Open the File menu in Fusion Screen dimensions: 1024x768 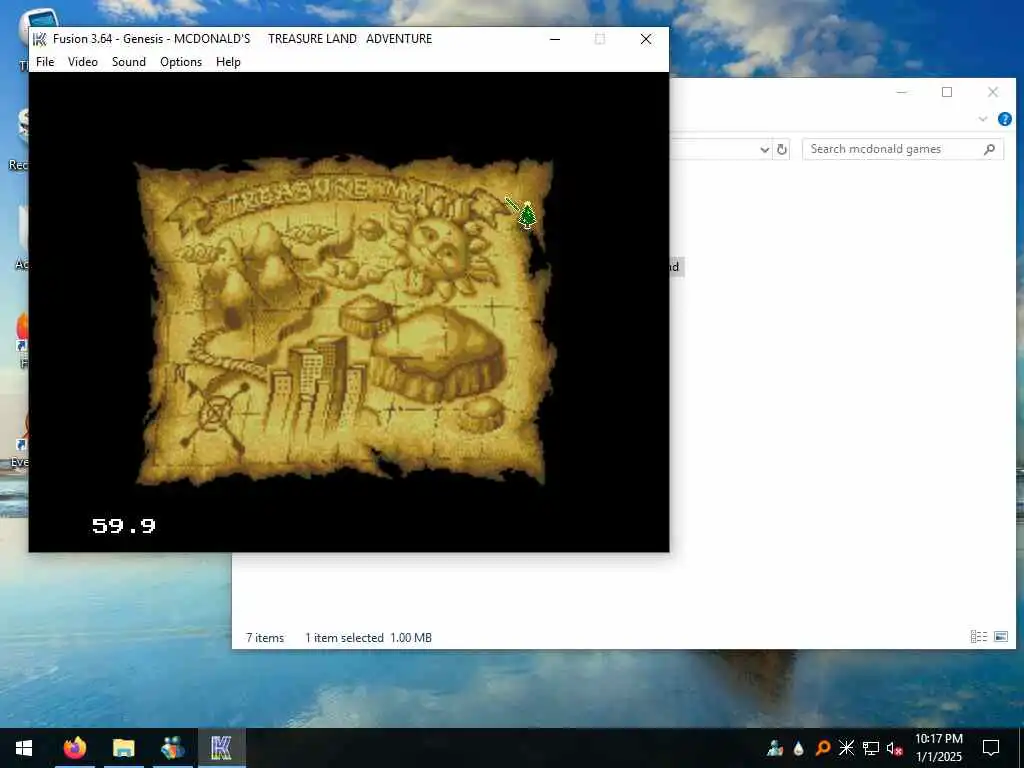pyautogui.click(x=45, y=62)
